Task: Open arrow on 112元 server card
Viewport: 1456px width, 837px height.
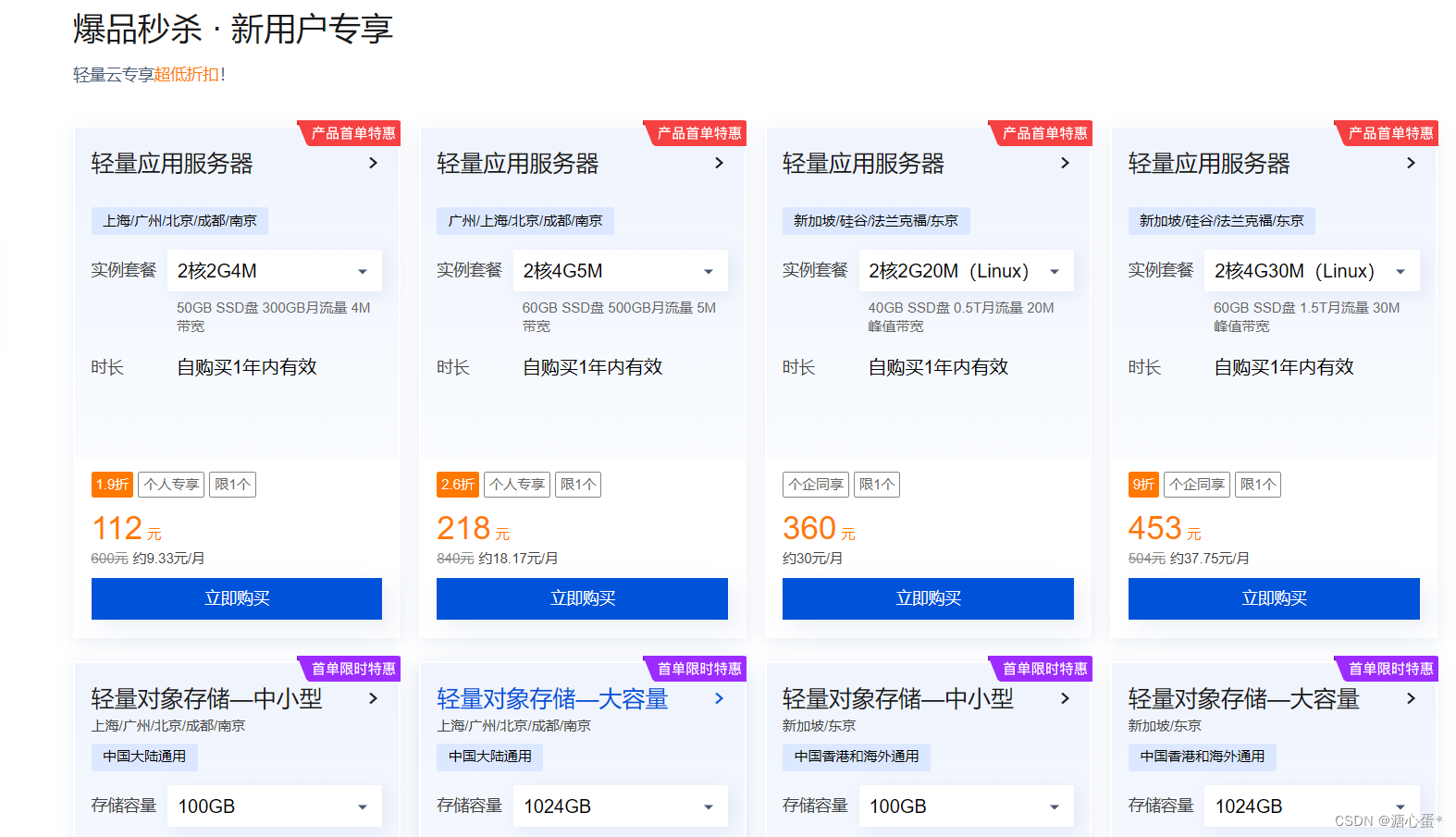Action: pyautogui.click(x=373, y=163)
